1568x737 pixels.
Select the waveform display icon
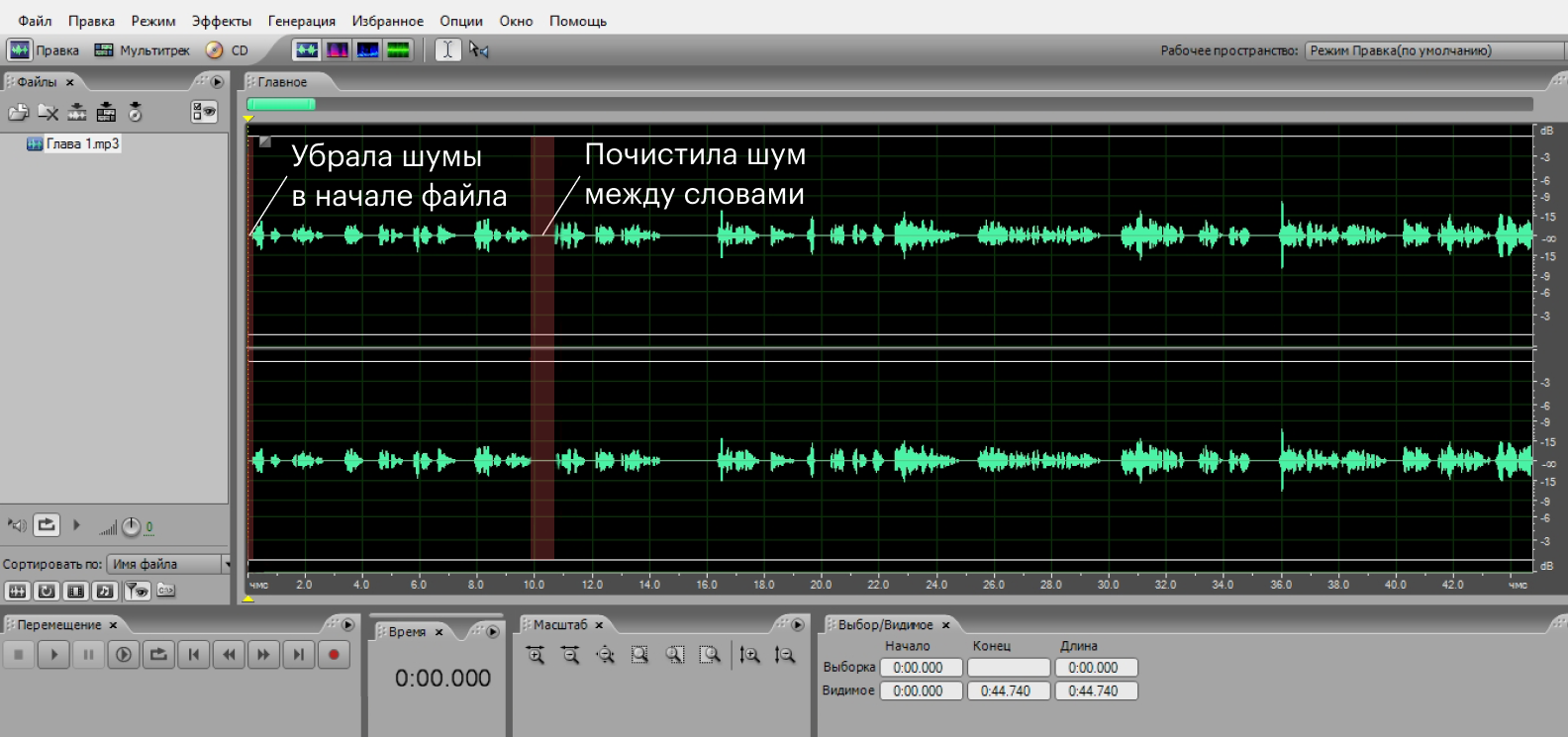(307, 49)
